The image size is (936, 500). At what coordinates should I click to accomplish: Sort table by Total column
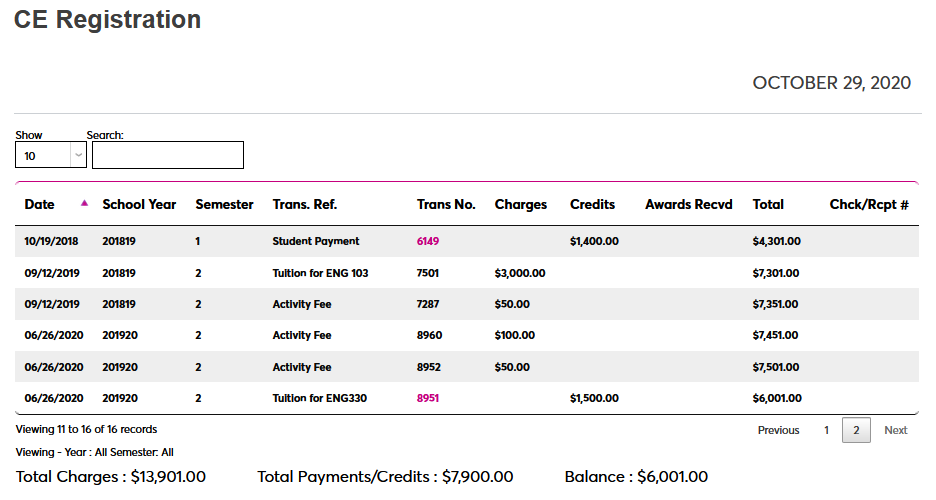768,204
